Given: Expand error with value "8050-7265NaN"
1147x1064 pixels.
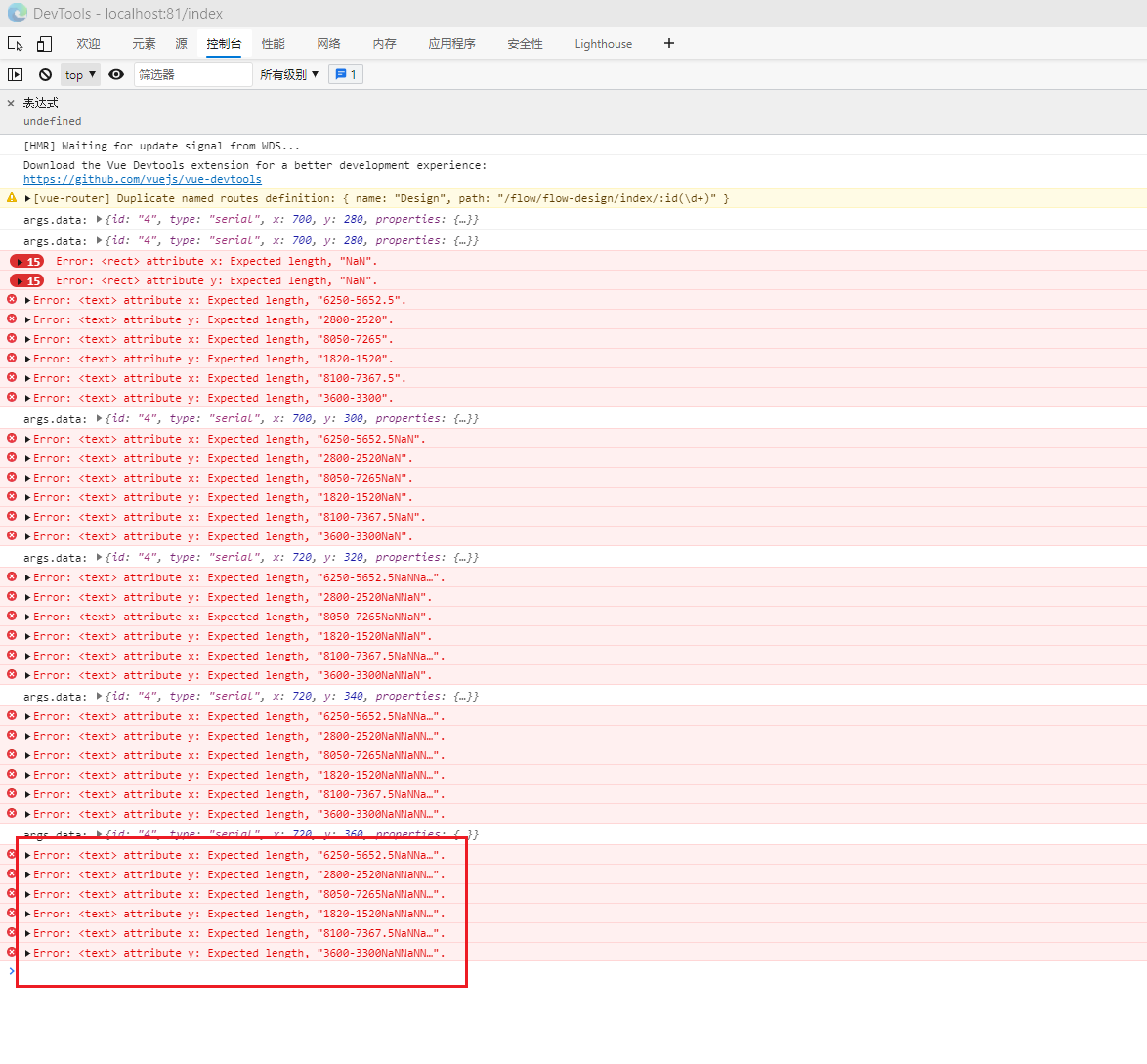Looking at the screenshot, I should [x=27, y=479].
